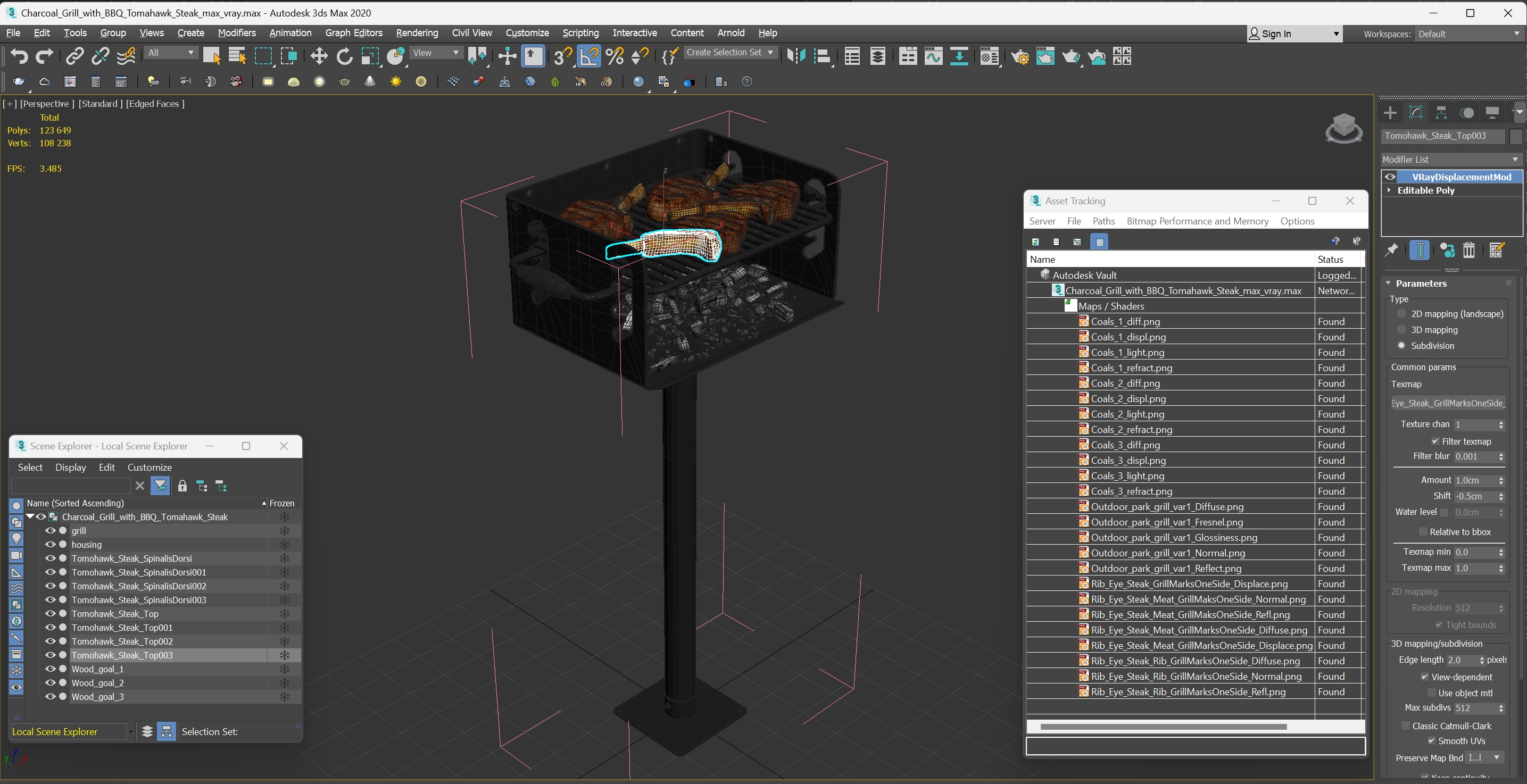1527x784 pixels.
Task: Sort by Name column header in Asset Tracking
Action: coord(1169,259)
